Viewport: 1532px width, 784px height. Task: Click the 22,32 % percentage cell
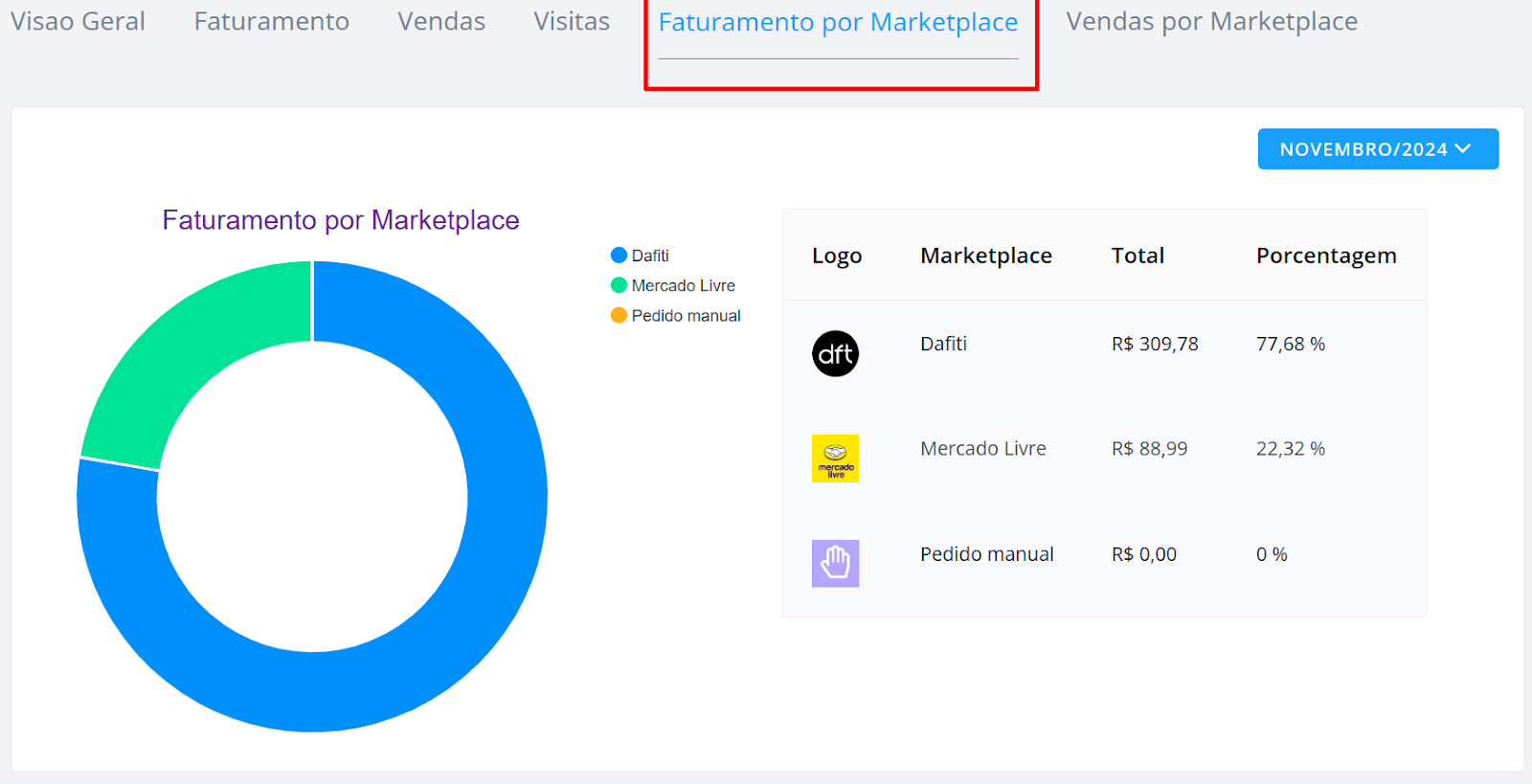tap(1291, 448)
